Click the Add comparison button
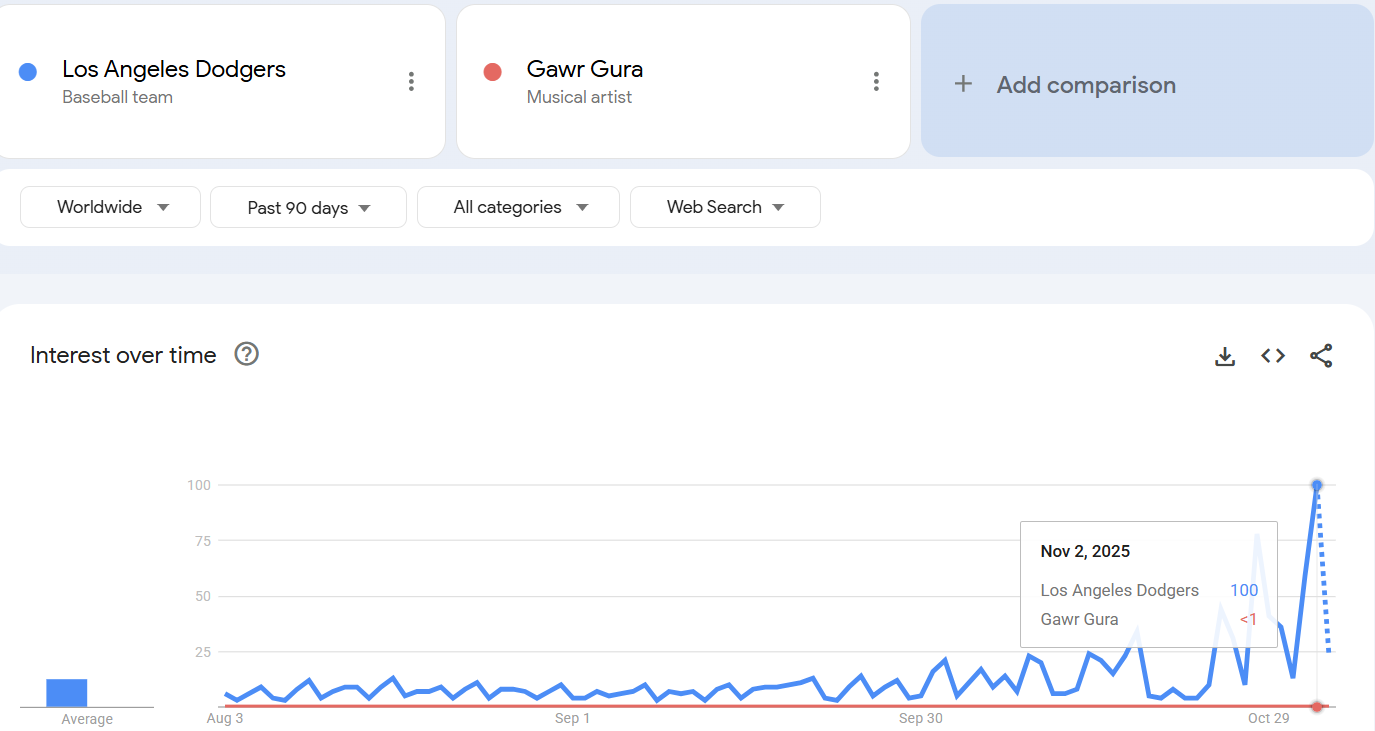This screenshot has height=731, width=1375. coord(1147,81)
